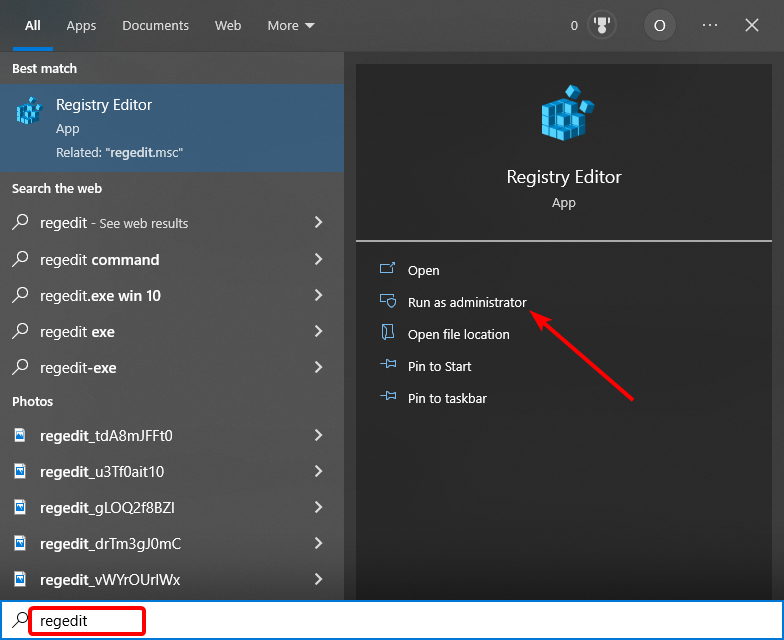Open the account circle labeled O
This screenshot has height=640, width=784.
tap(660, 25)
